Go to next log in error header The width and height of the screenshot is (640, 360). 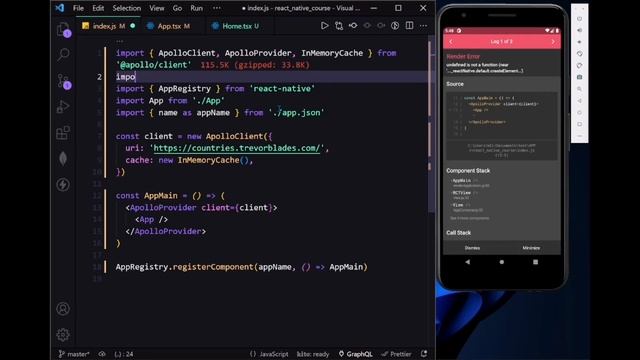point(553,41)
